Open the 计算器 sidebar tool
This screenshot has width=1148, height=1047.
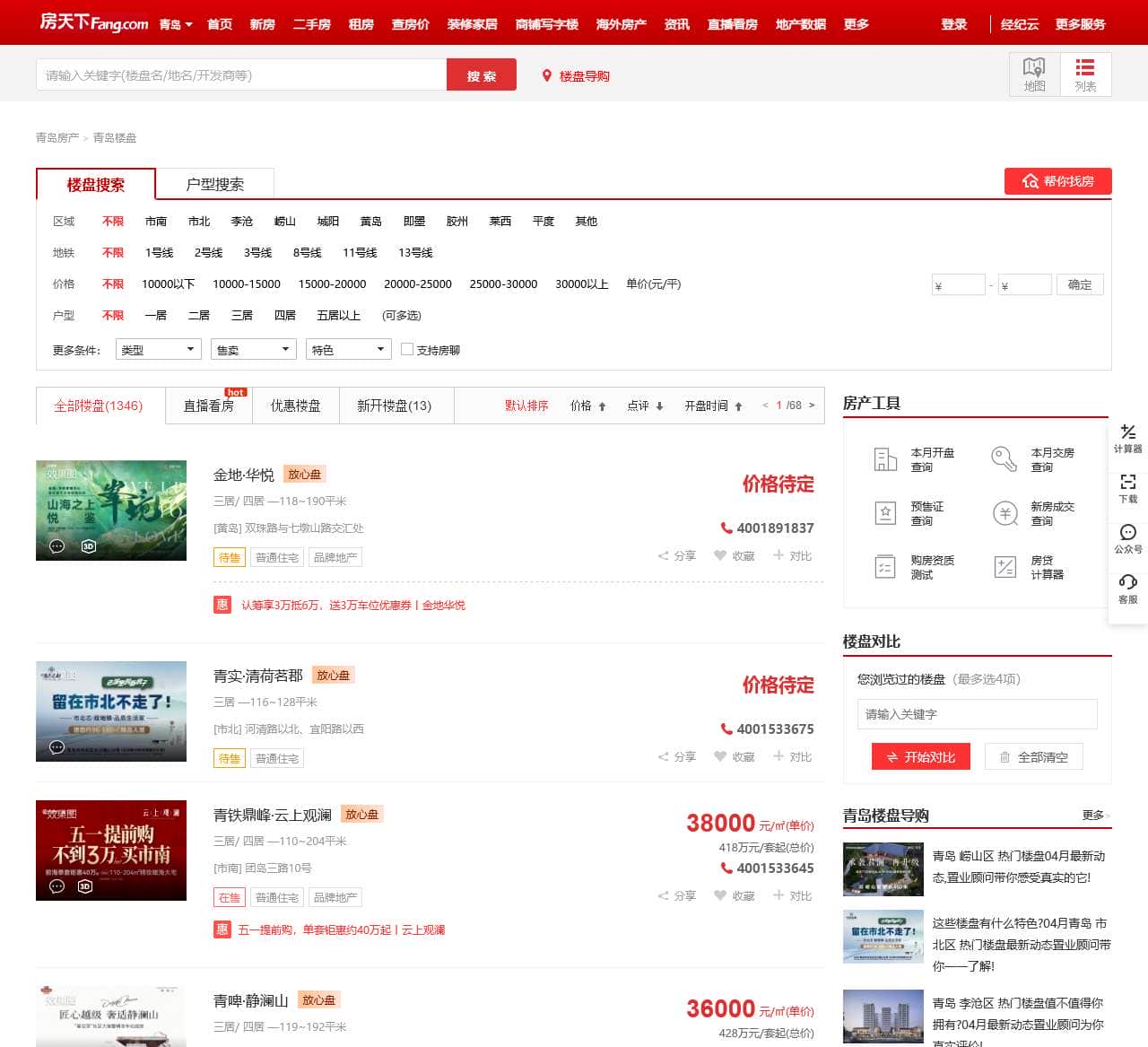pyautogui.click(x=1128, y=439)
